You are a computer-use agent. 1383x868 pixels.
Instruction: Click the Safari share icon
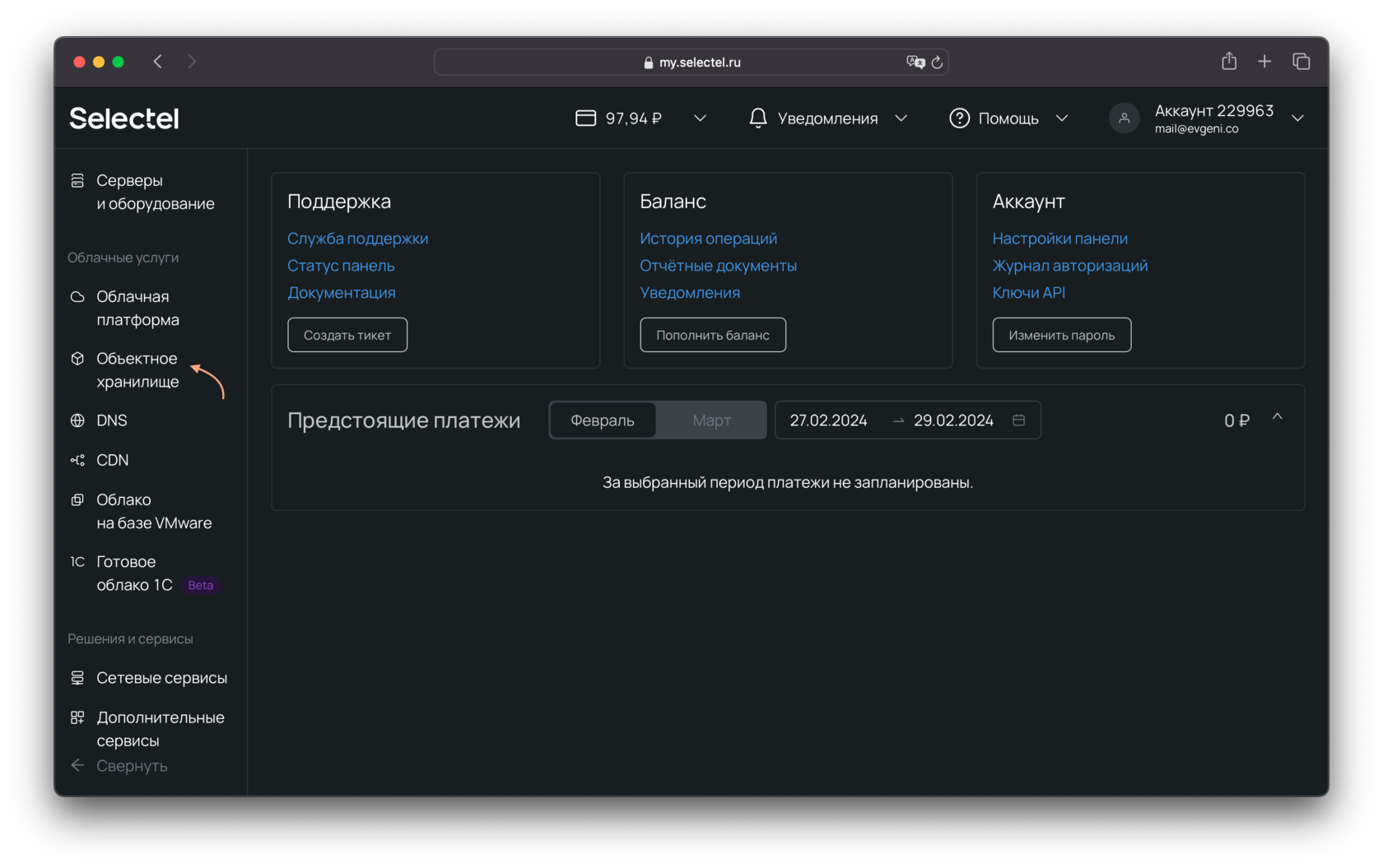[1229, 61]
